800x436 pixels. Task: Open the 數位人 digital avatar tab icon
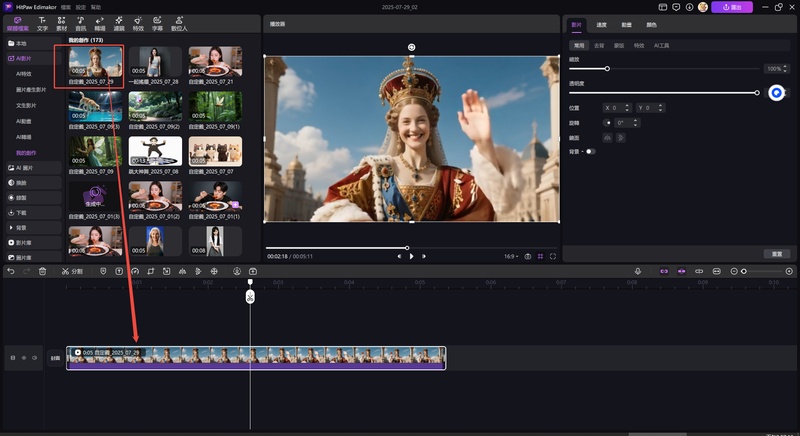[x=179, y=23]
